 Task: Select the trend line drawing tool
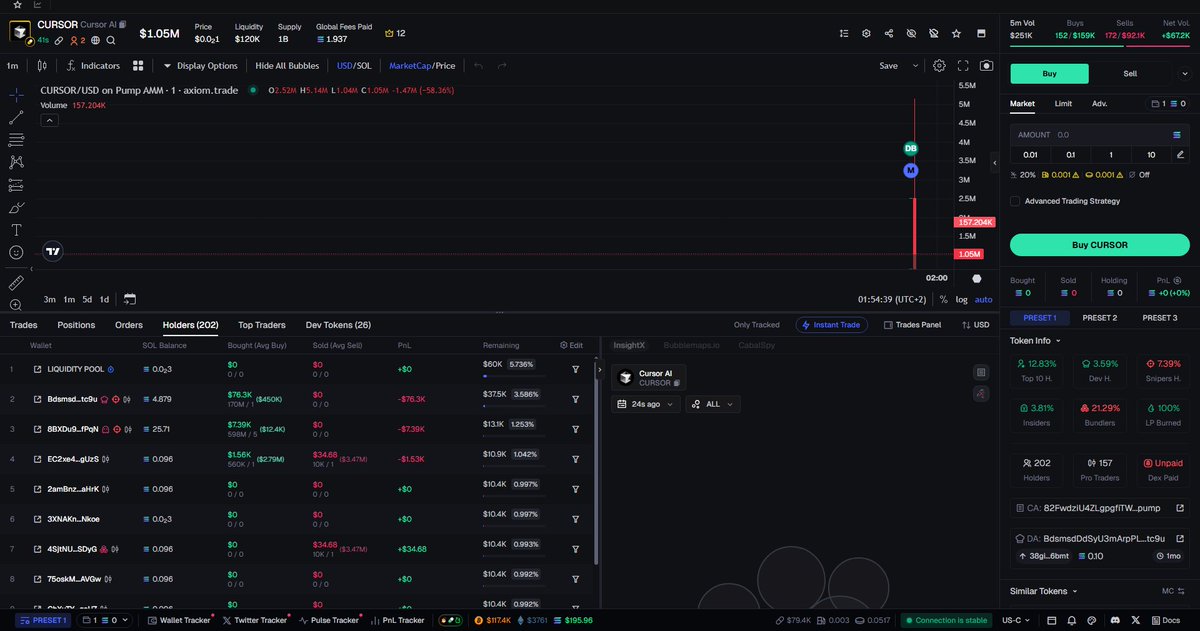[16, 118]
